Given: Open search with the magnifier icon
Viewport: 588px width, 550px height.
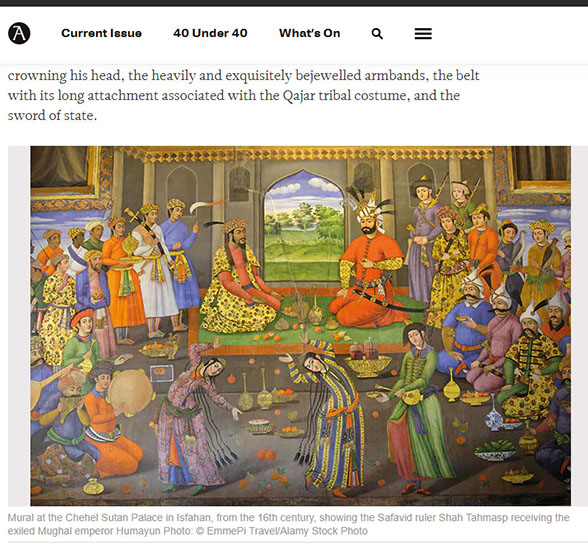Looking at the screenshot, I should click(377, 34).
